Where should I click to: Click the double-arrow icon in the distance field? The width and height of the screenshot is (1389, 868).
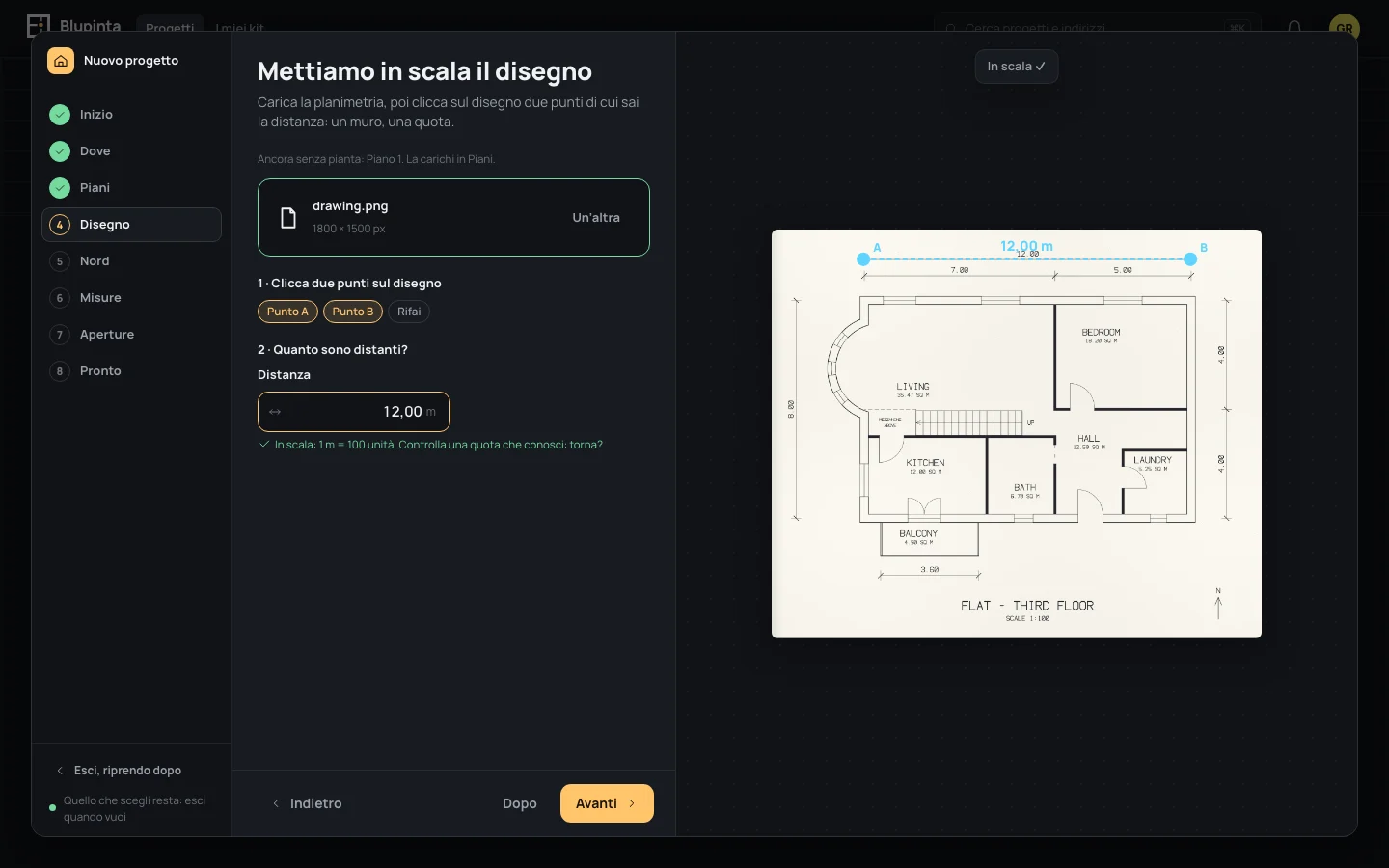275,412
